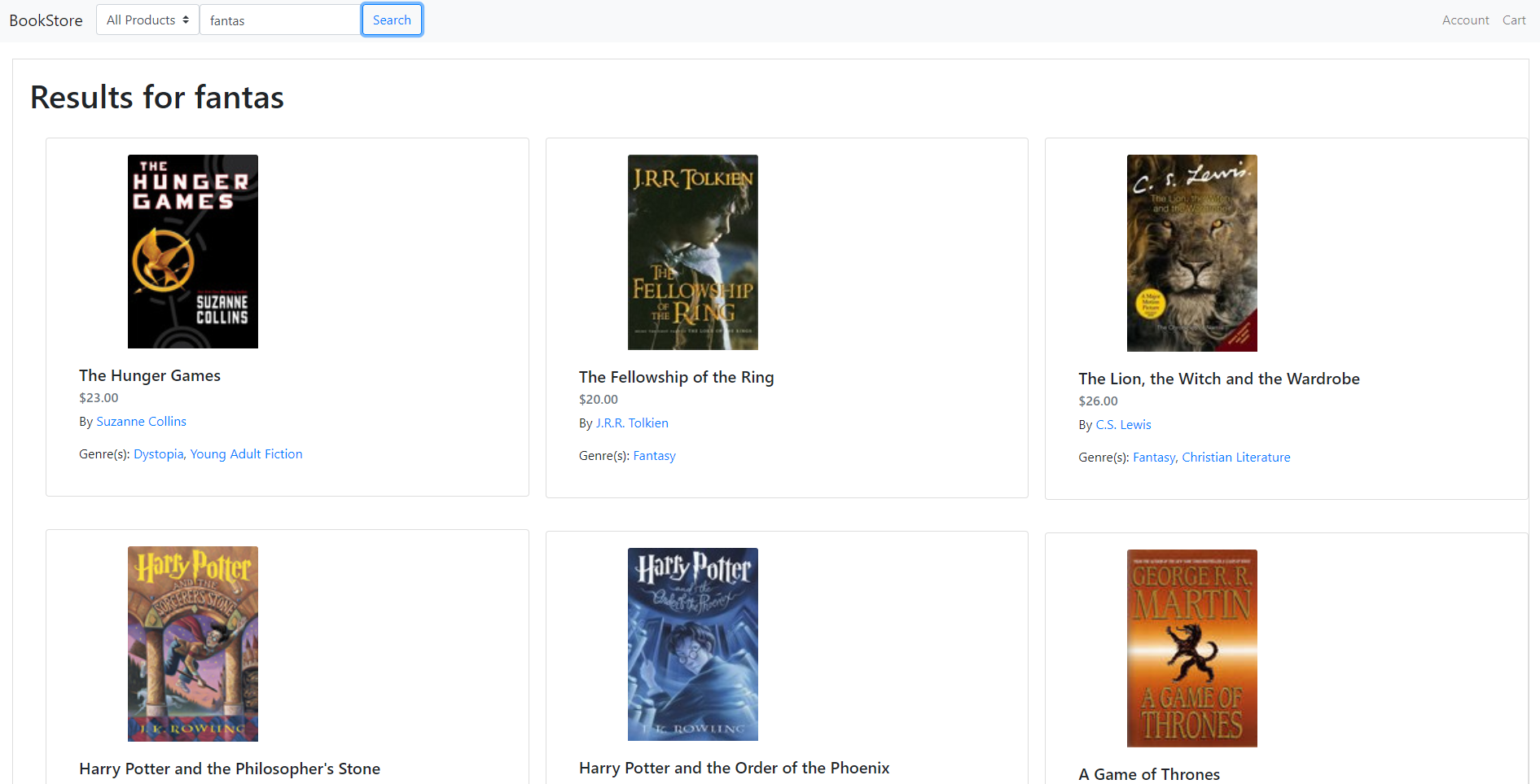Open the C.S. Lewis author link

pyautogui.click(x=1123, y=425)
